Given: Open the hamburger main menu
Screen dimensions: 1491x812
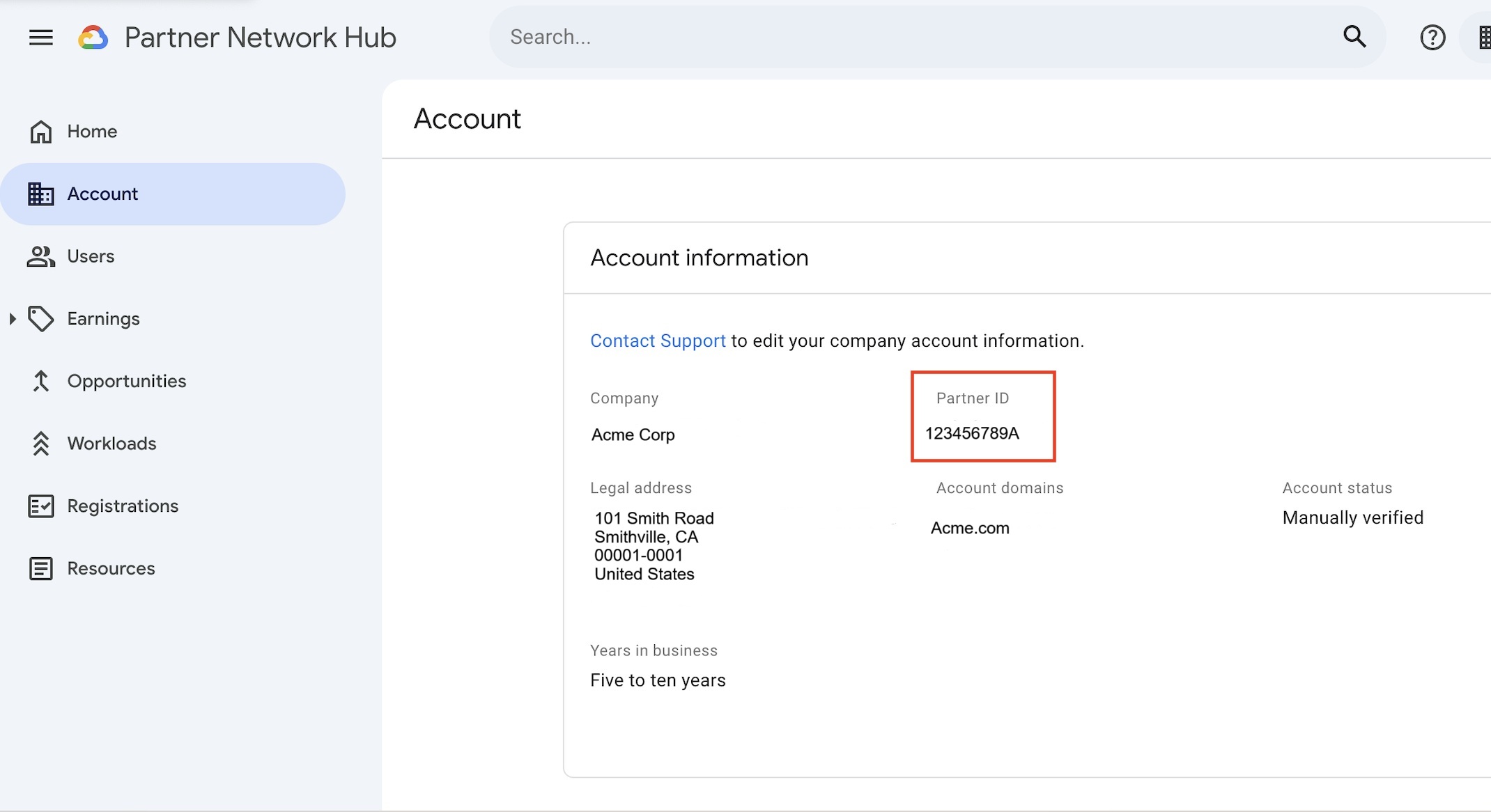Looking at the screenshot, I should (x=41, y=38).
